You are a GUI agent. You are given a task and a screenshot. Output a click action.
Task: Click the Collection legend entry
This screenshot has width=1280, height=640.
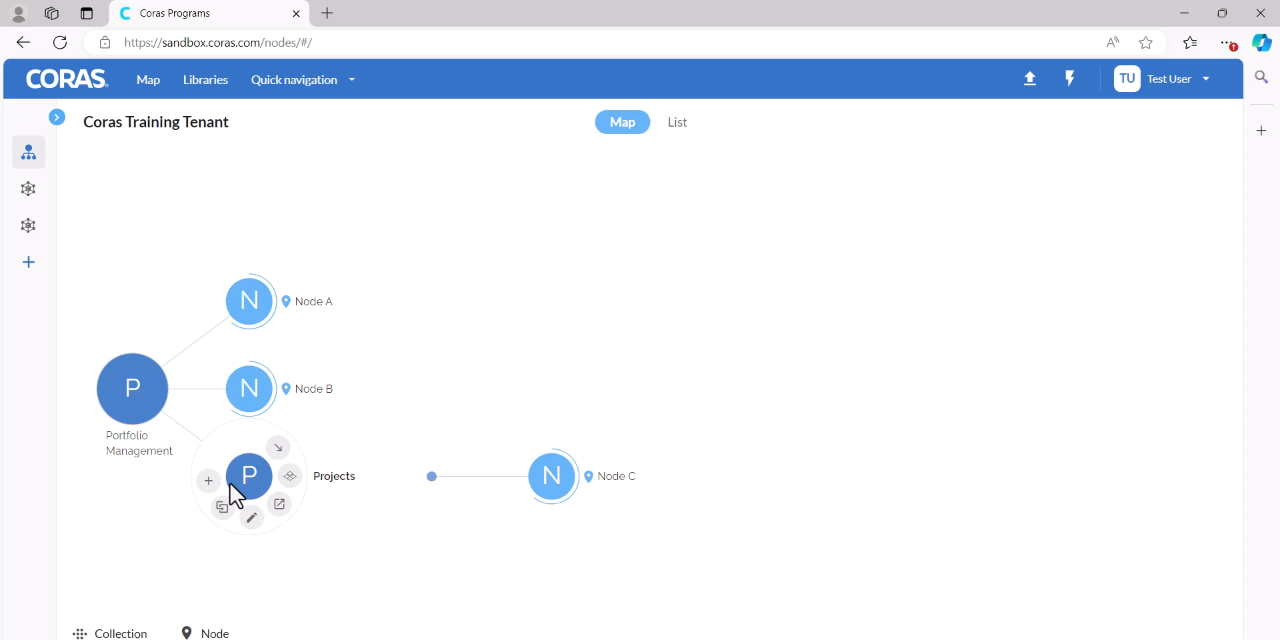click(x=110, y=633)
